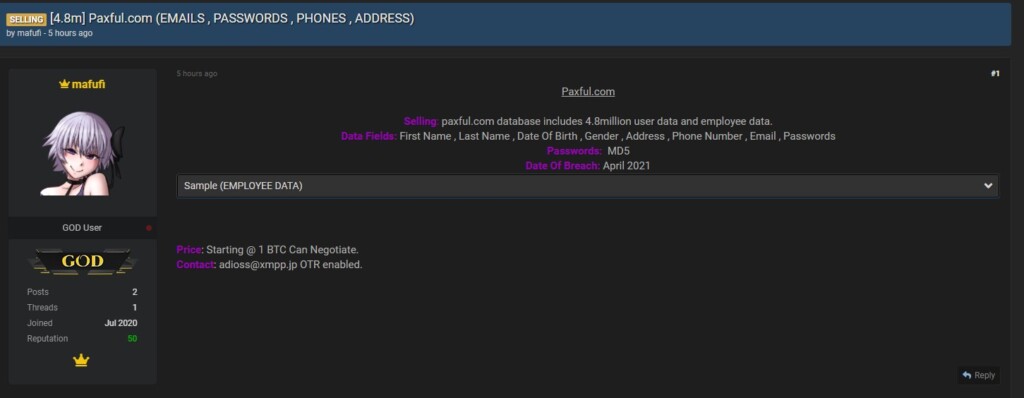1024x398 pixels.
Task: Click the crown icon beside the mafufi username
Action: click(x=64, y=84)
